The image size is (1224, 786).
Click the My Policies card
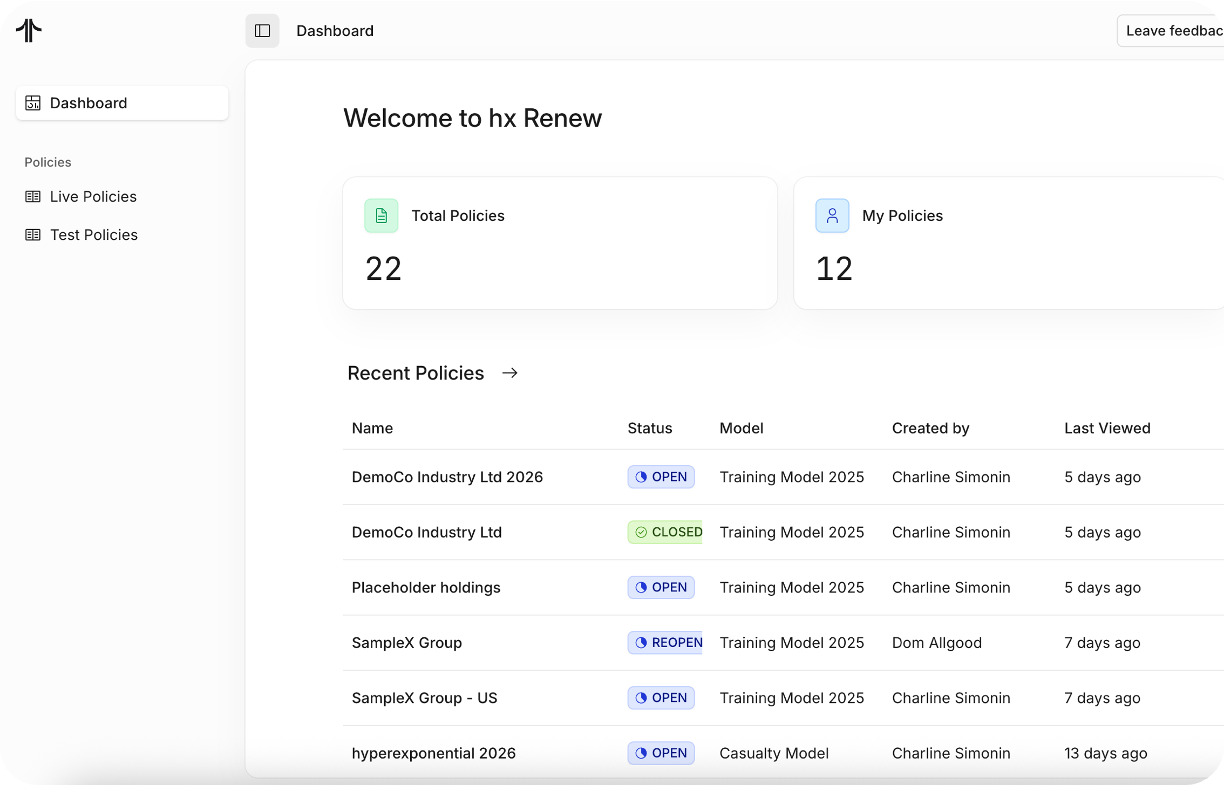[x=1008, y=243]
